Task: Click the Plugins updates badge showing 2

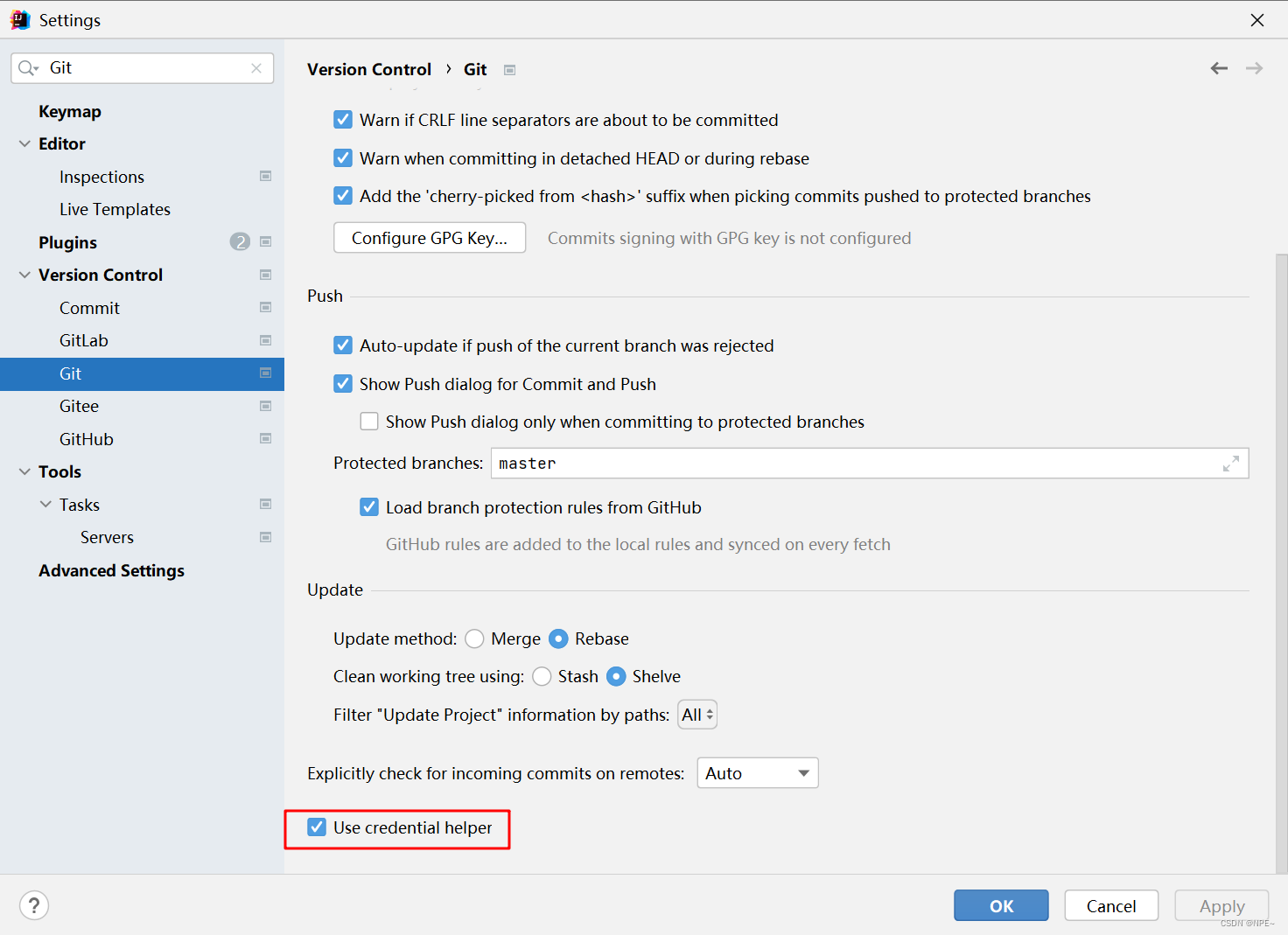Action: 240,241
